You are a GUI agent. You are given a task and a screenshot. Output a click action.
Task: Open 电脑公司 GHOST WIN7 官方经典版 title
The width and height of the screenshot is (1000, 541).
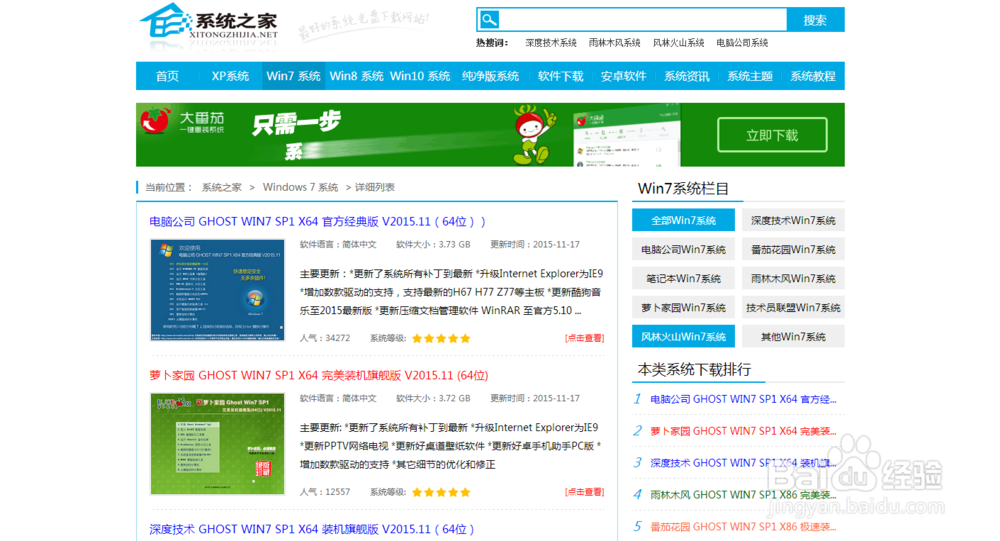(x=317, y=221)
